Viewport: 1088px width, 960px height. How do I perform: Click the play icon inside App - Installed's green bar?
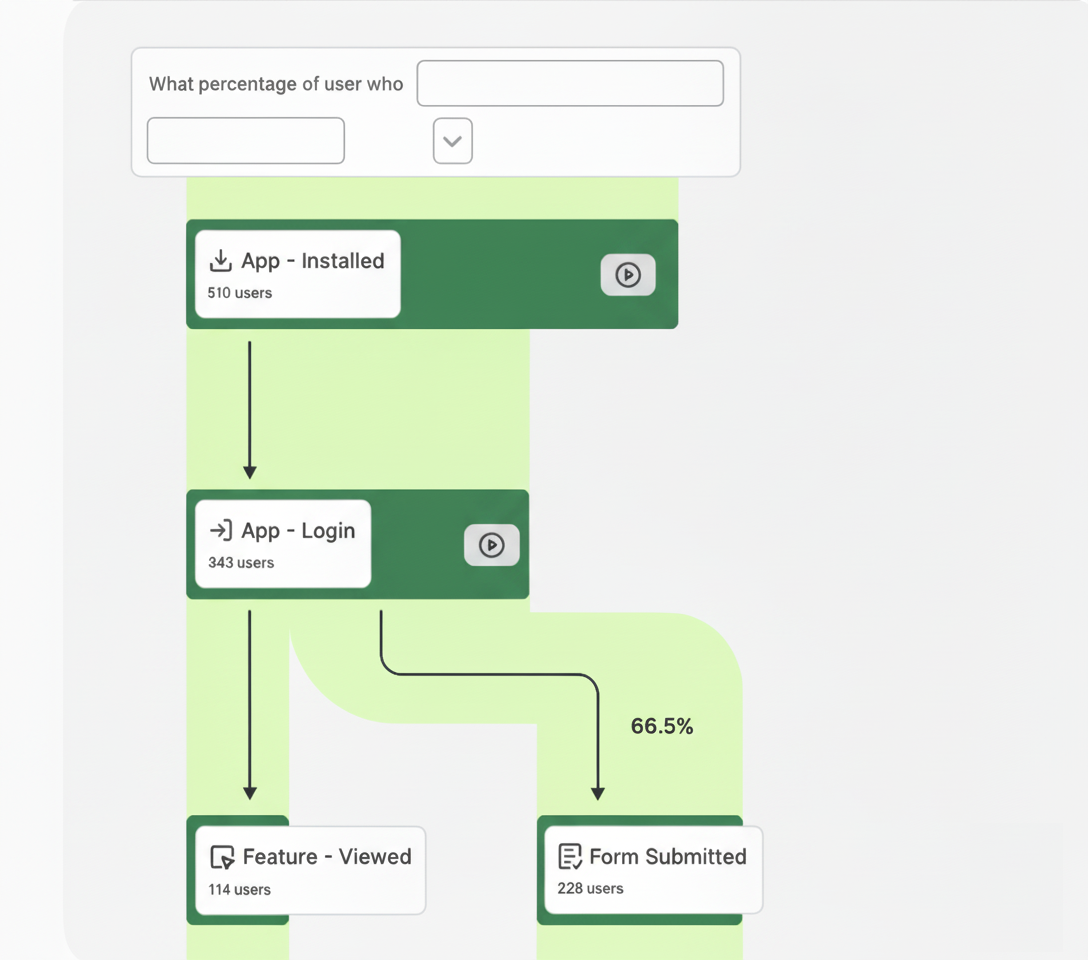click(628, 275)
